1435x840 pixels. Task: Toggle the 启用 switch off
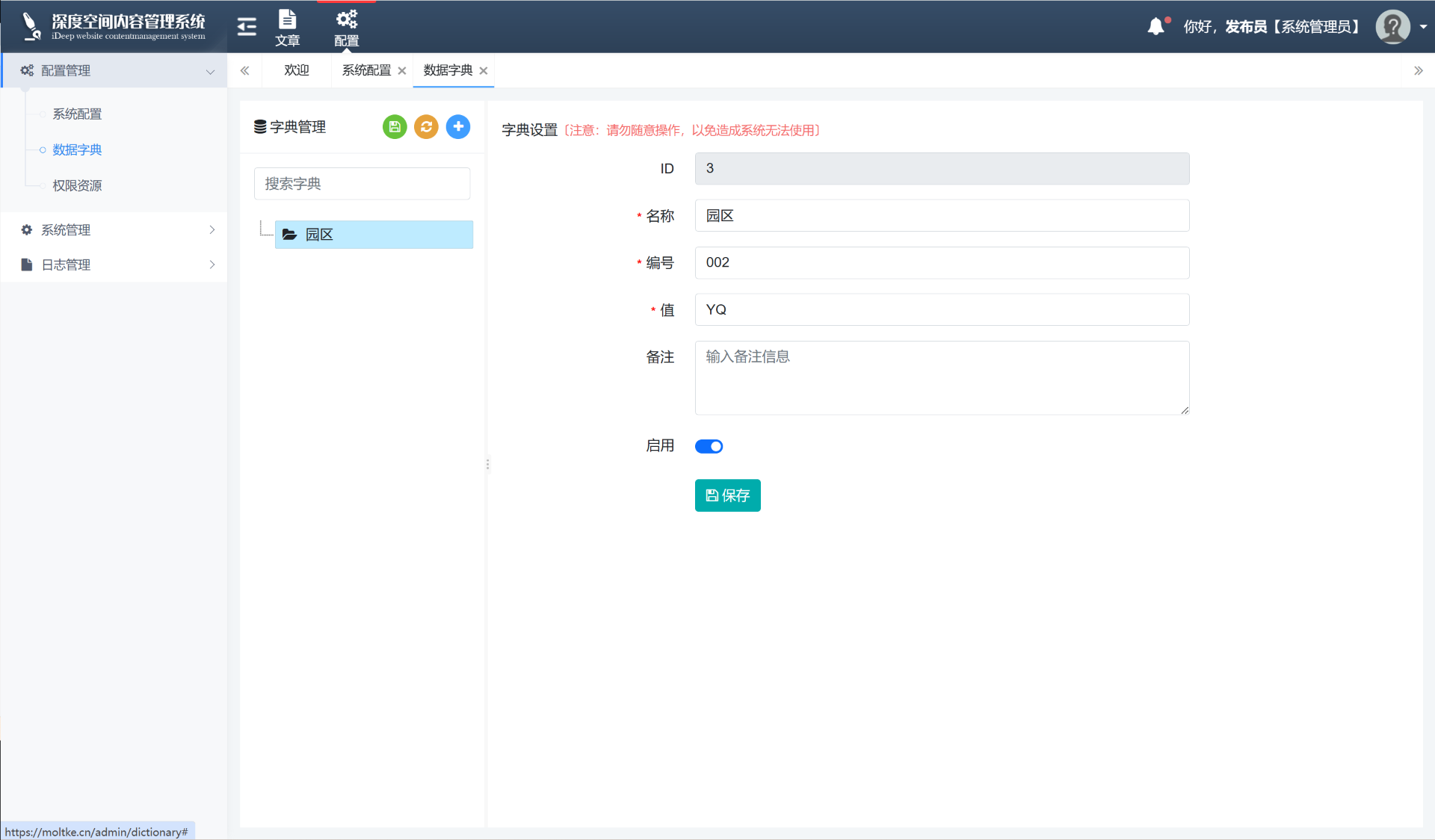coord(709,446)
